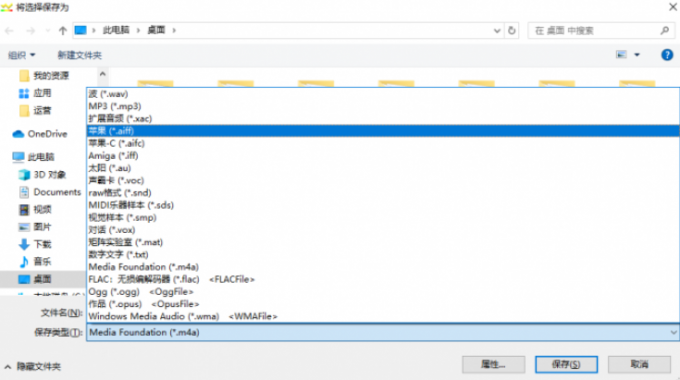
Task: Collapse the 保存类型 combo box
Action: click(673, 333)
